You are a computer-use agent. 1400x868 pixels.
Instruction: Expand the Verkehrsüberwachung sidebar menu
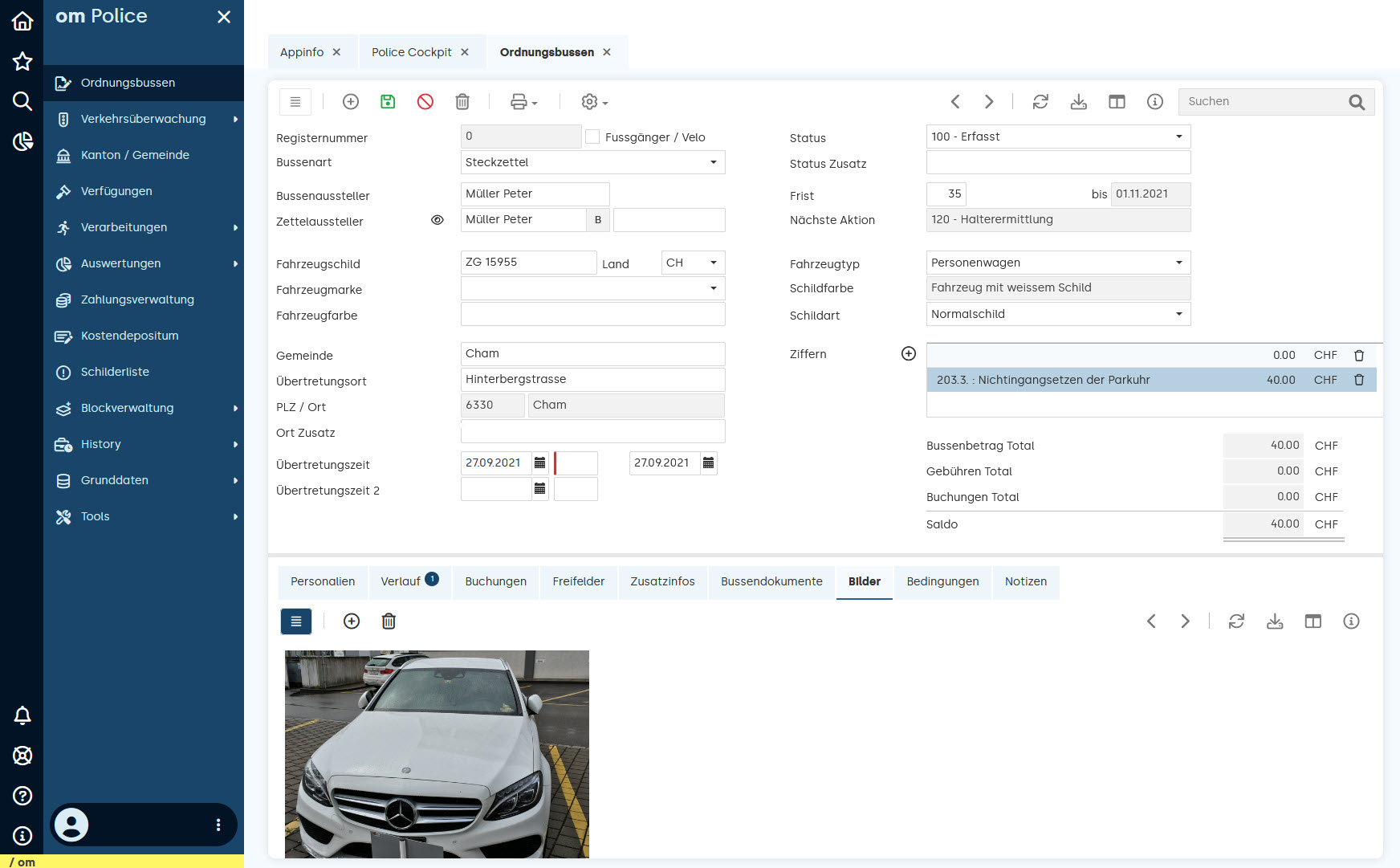144,119
